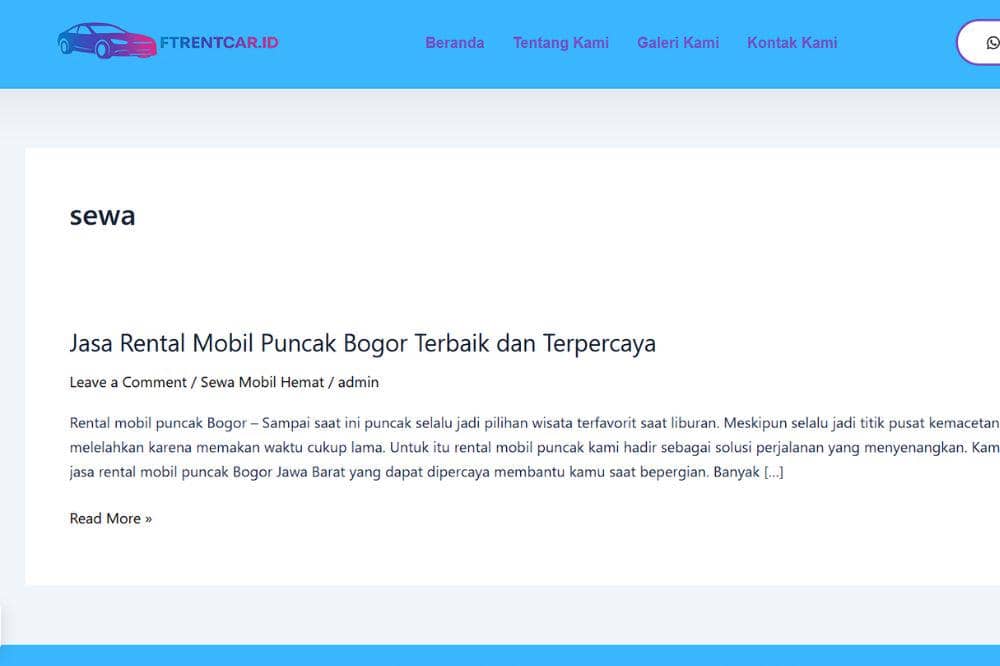The height and width of the screenshot is (666, 1000).
Task: Click the Leave a Comment link
Action: click(127, 382)
